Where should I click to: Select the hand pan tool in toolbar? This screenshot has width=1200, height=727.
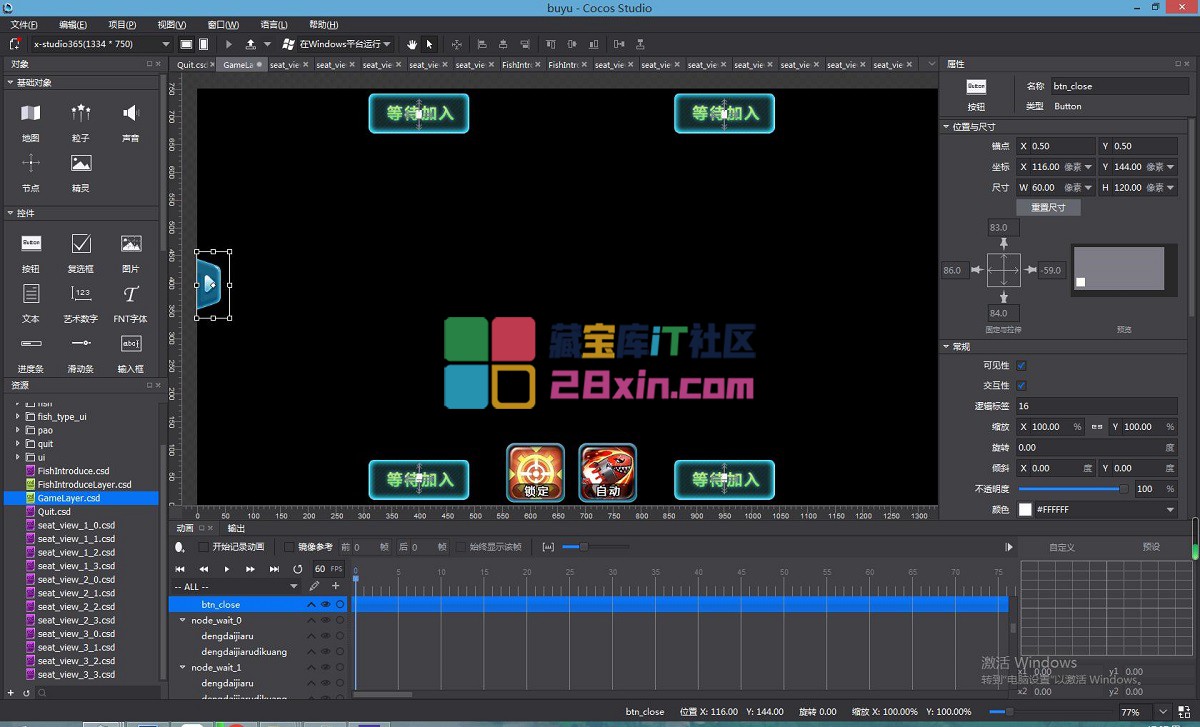tap(412, 44)
